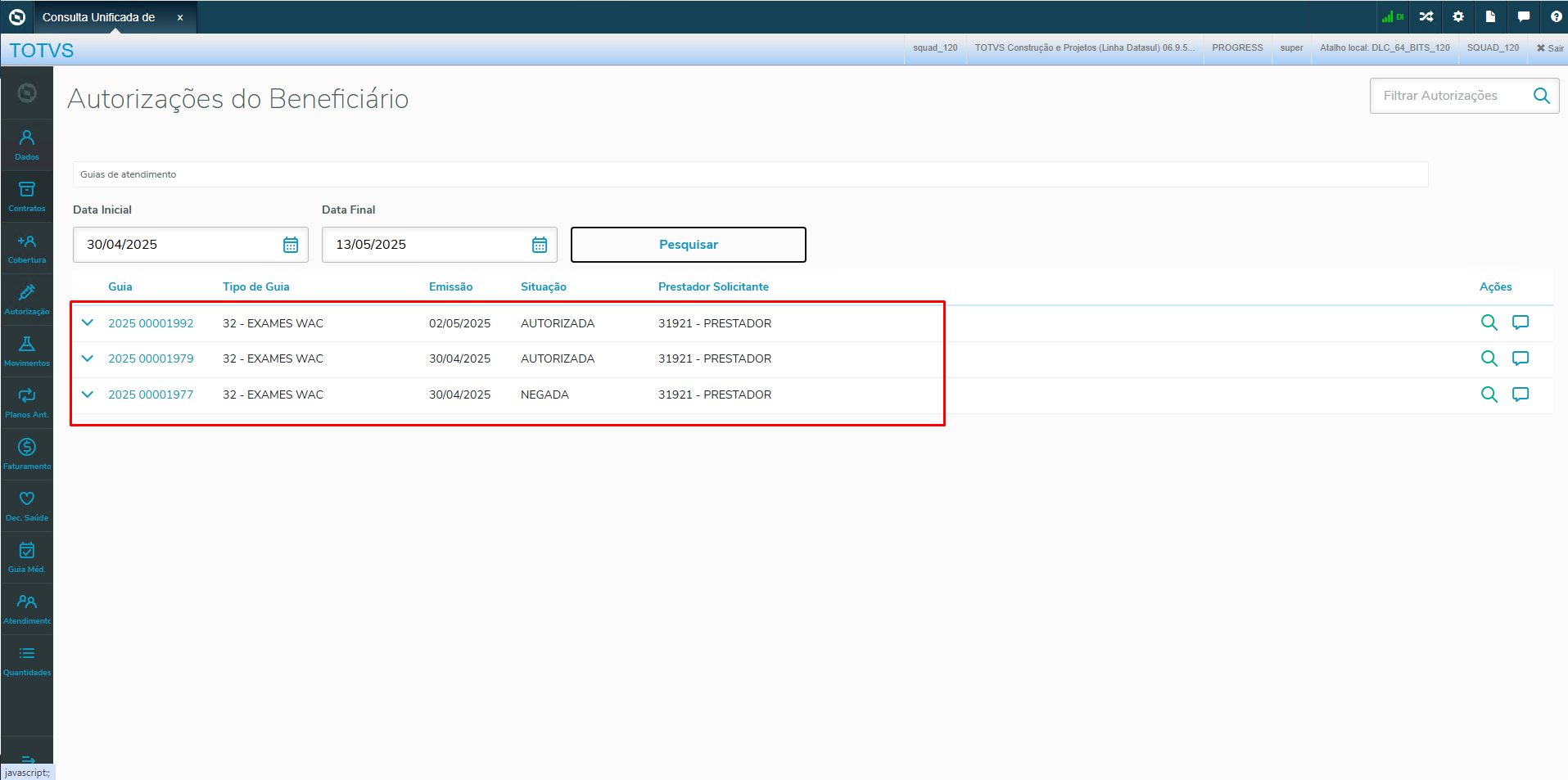Click the shuffle arrows icon in top bar
The width and height of the screenshot is (1568, 780).
[1426, 16]
